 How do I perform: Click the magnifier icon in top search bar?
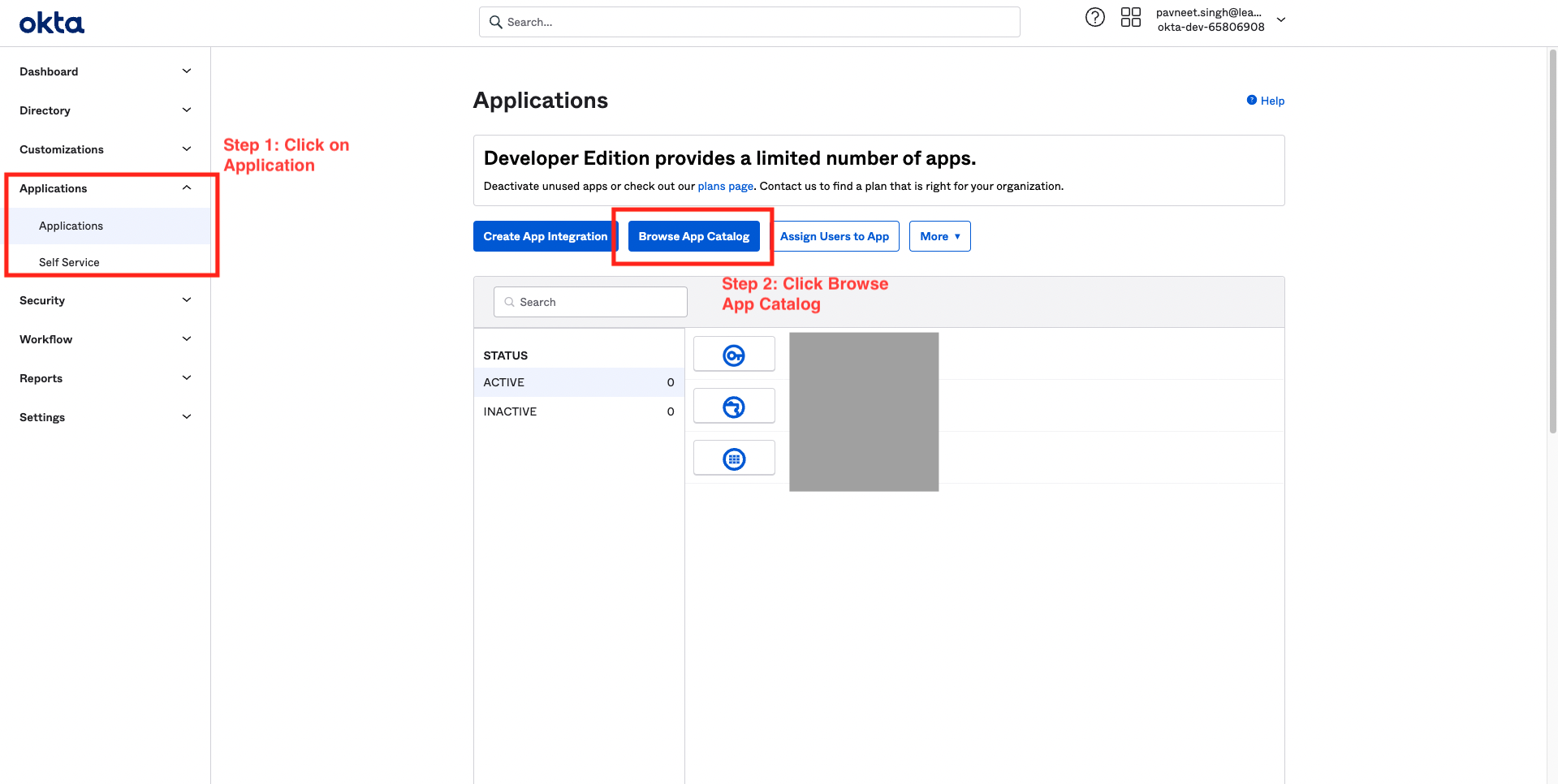[x=496, y=22]
